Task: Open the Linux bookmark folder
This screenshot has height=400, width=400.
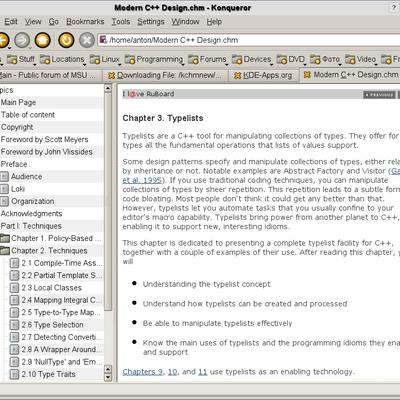Action: (x=105, y=59)
